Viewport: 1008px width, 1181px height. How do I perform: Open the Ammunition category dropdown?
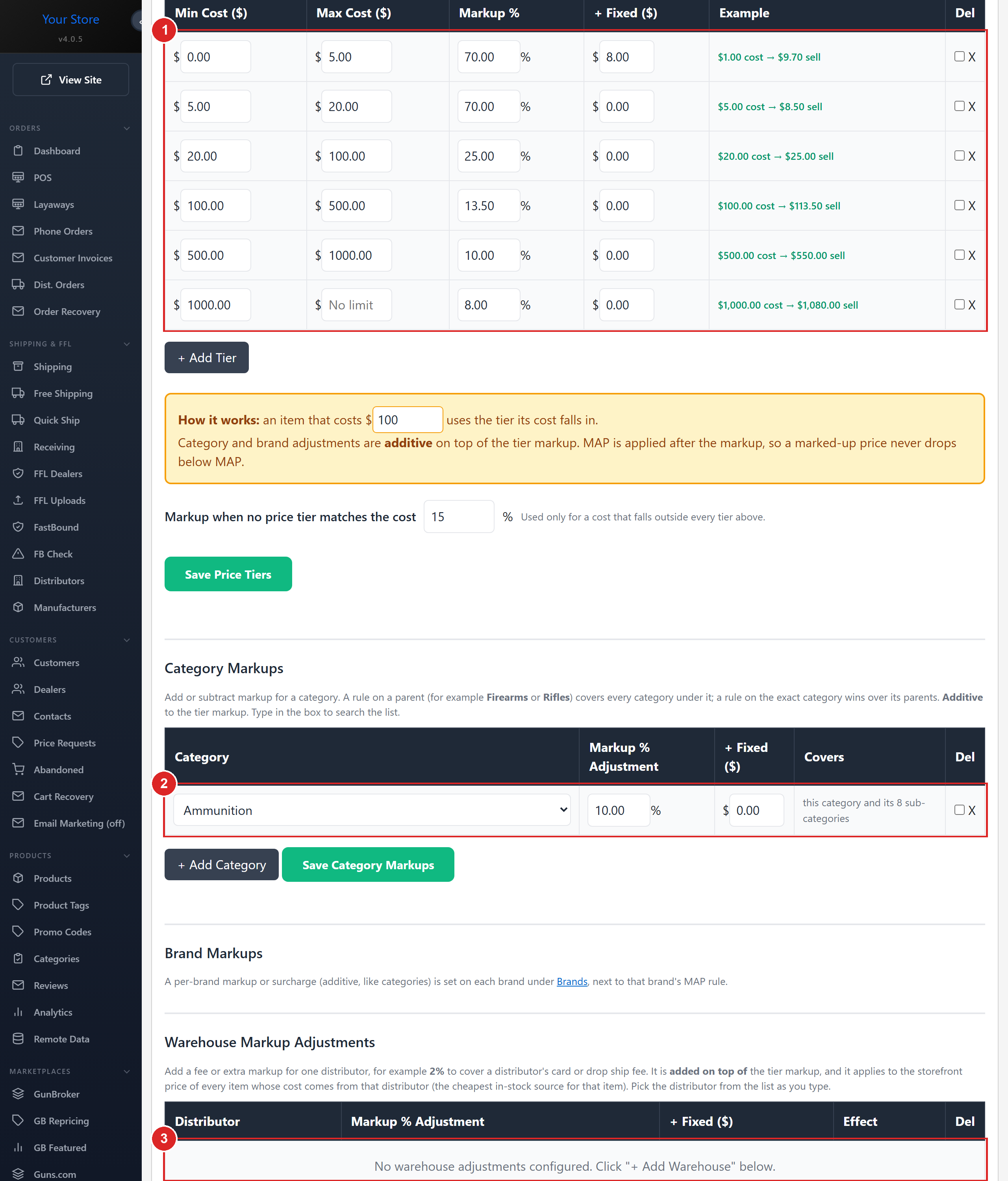pos(372,810)
